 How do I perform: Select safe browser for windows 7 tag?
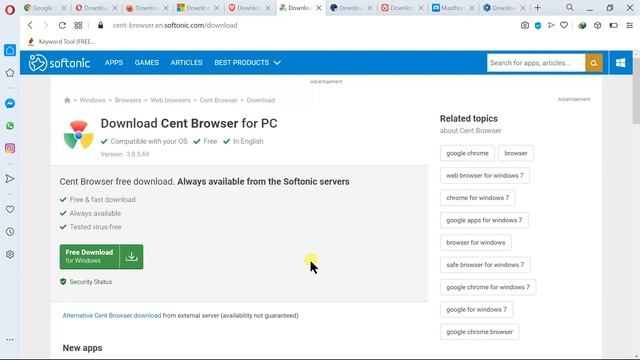(x=485, y=265)
